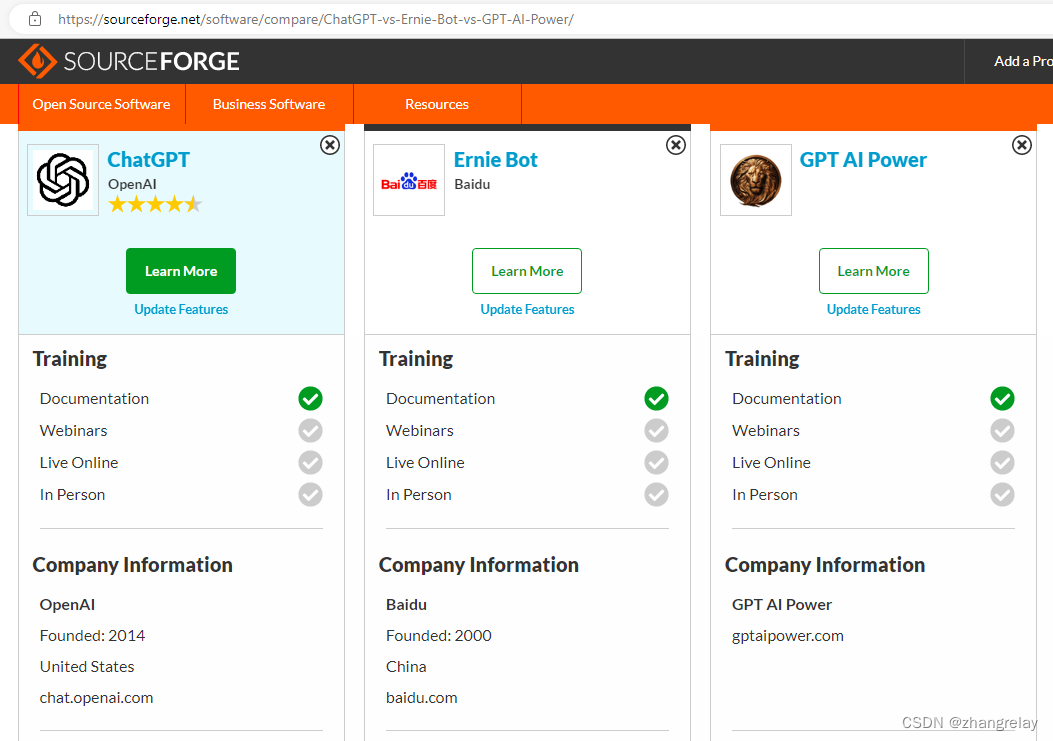Click Ernie Bot In Person gray check
The height and width of the screenshot is (741, 1053).
656,494
